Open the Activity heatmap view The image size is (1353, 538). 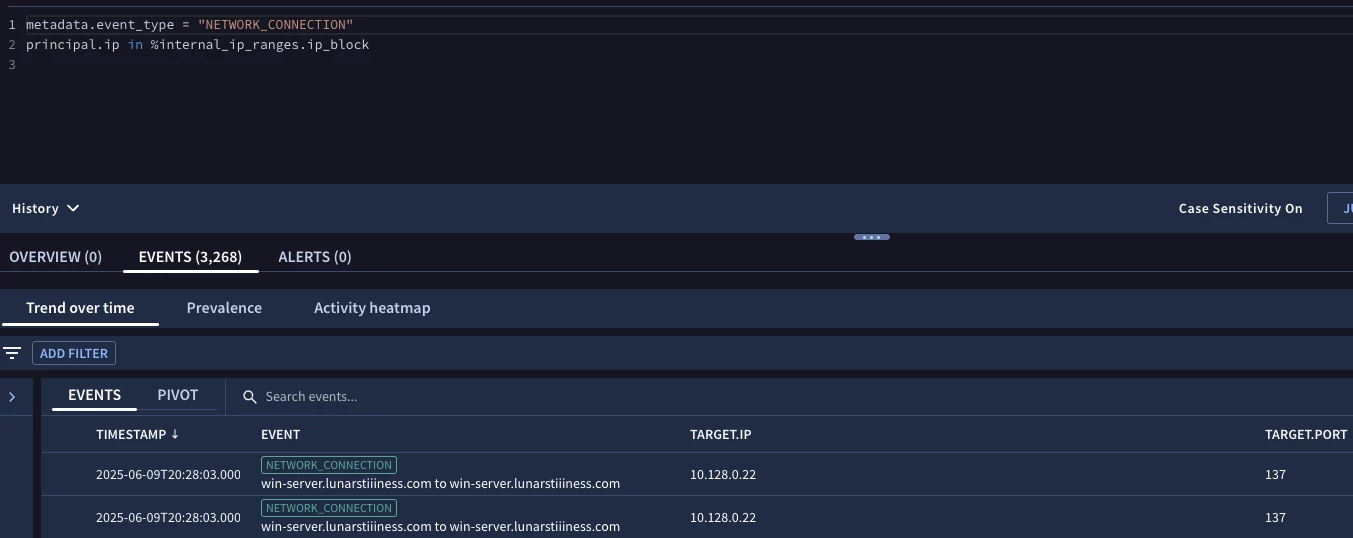[372, 308]
